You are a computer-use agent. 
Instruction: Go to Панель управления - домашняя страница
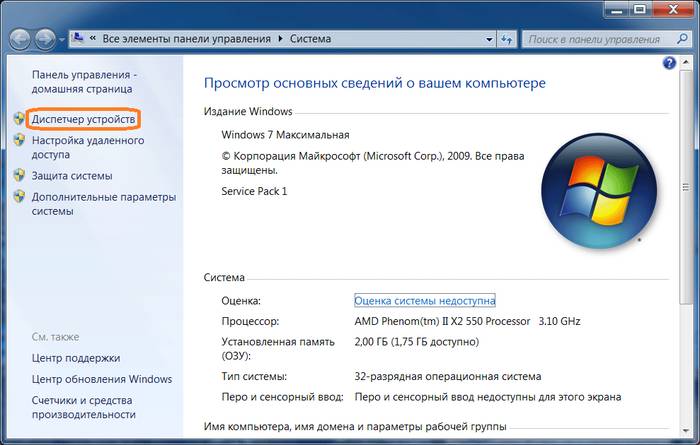[83, 82]
